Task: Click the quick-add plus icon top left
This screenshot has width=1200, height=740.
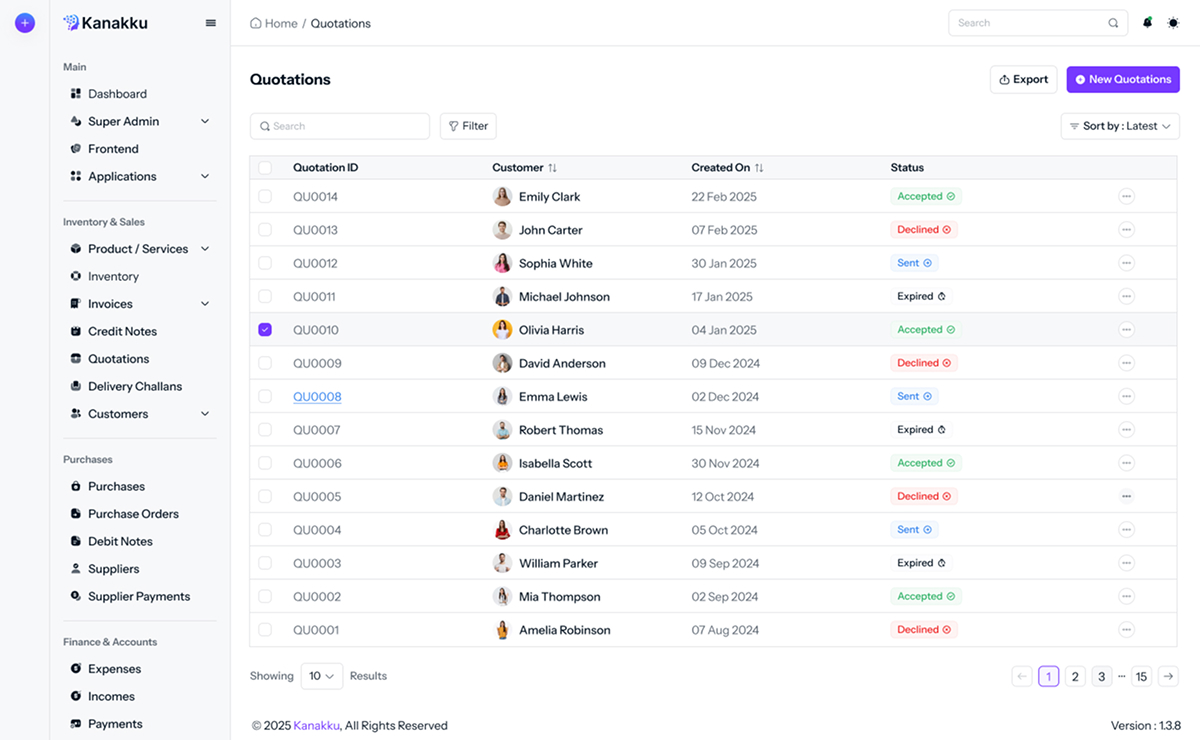Action: [24, 22]
